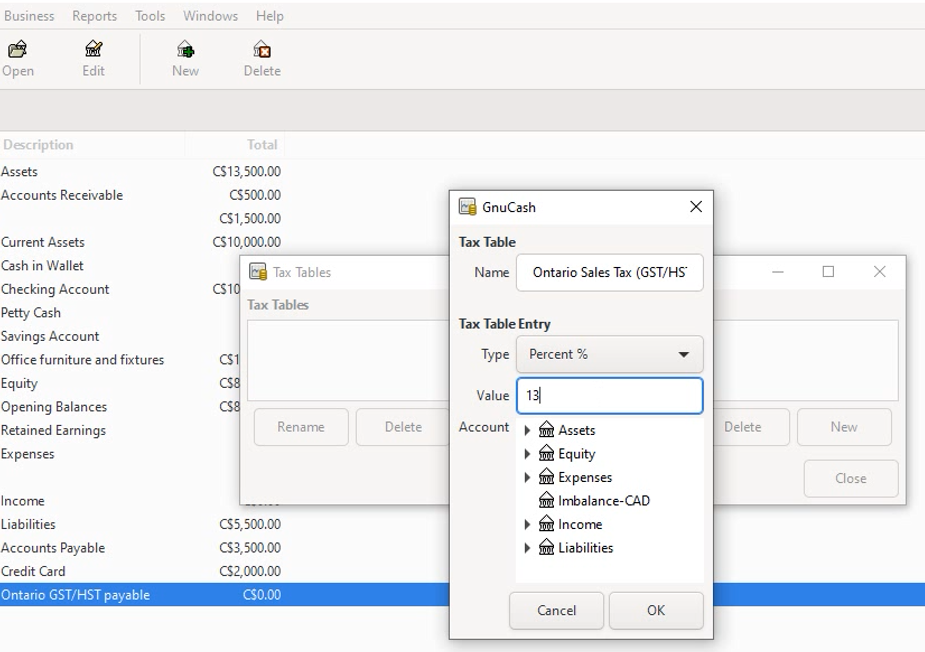Expand the Liabilities tree node

527,548
